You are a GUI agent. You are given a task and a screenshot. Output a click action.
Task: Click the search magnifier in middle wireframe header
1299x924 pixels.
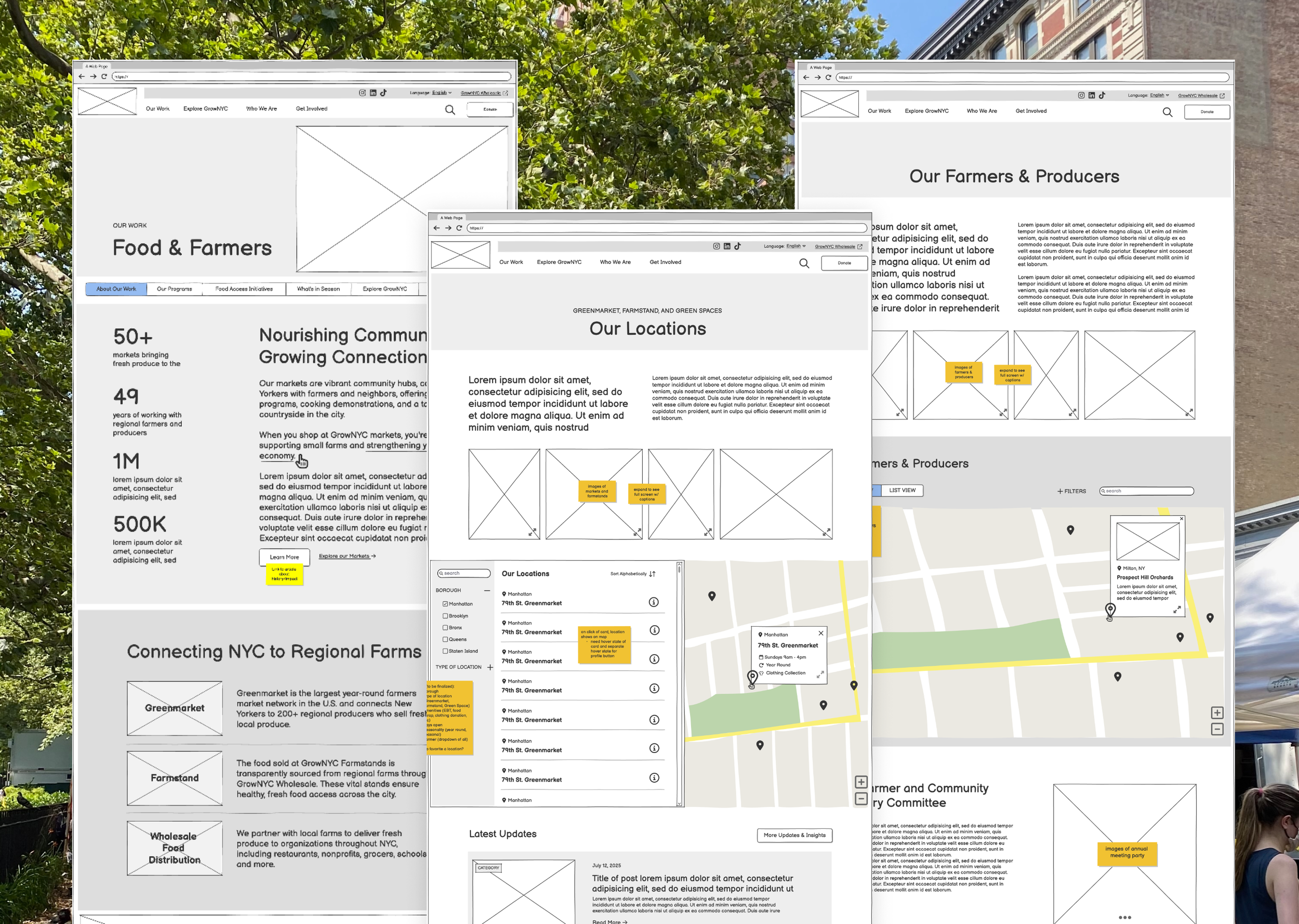pyautogui.click(x=804, y=263)
